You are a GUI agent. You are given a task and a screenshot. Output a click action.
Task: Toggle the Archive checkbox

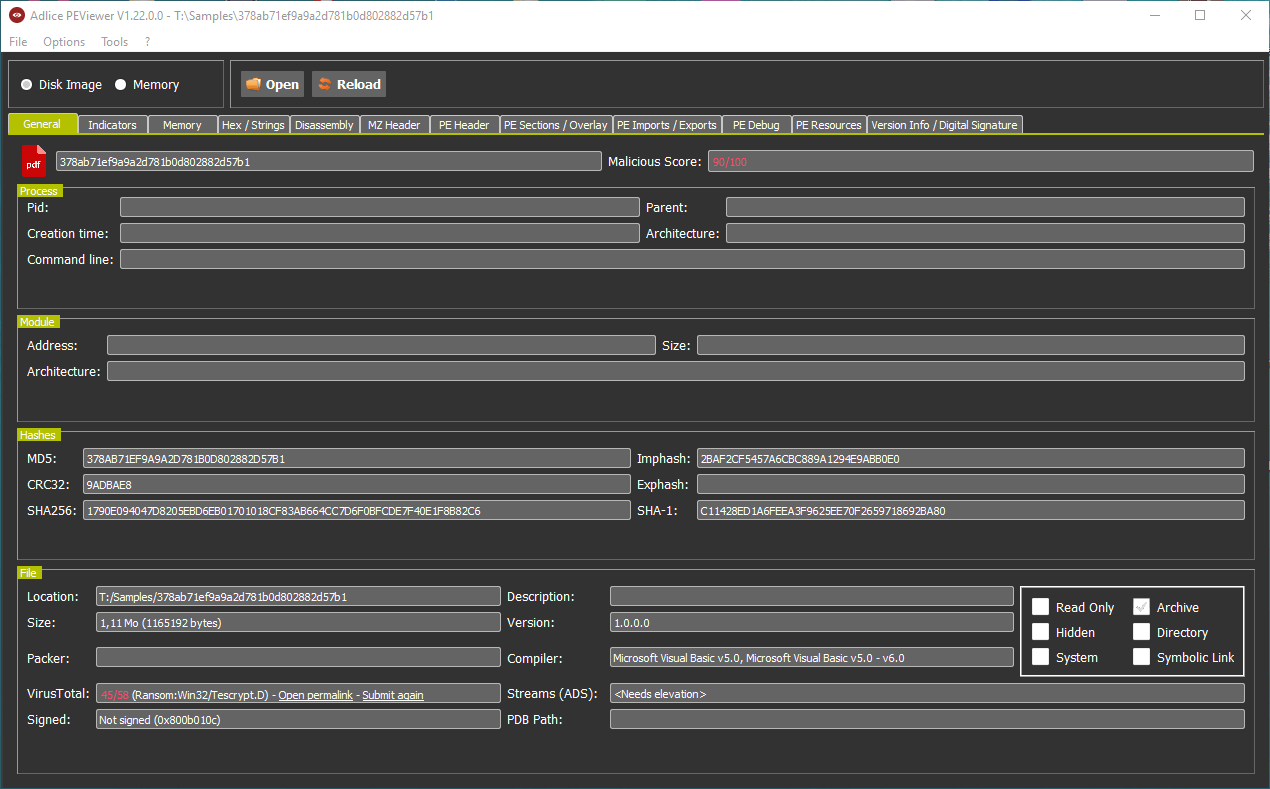click(x=1141, y=607)
